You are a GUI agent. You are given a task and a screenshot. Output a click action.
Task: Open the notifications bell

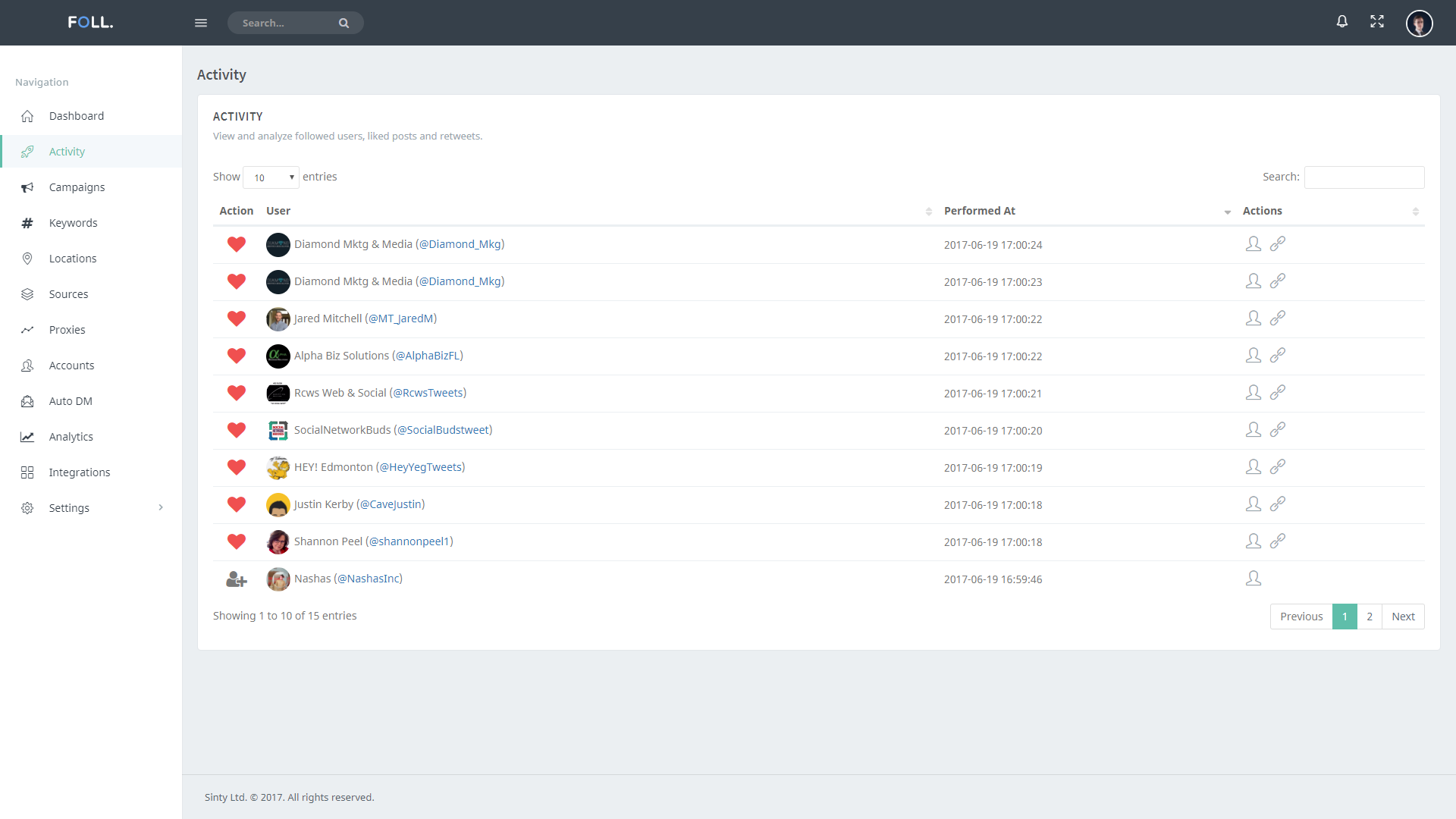(x=1342, y=21)
